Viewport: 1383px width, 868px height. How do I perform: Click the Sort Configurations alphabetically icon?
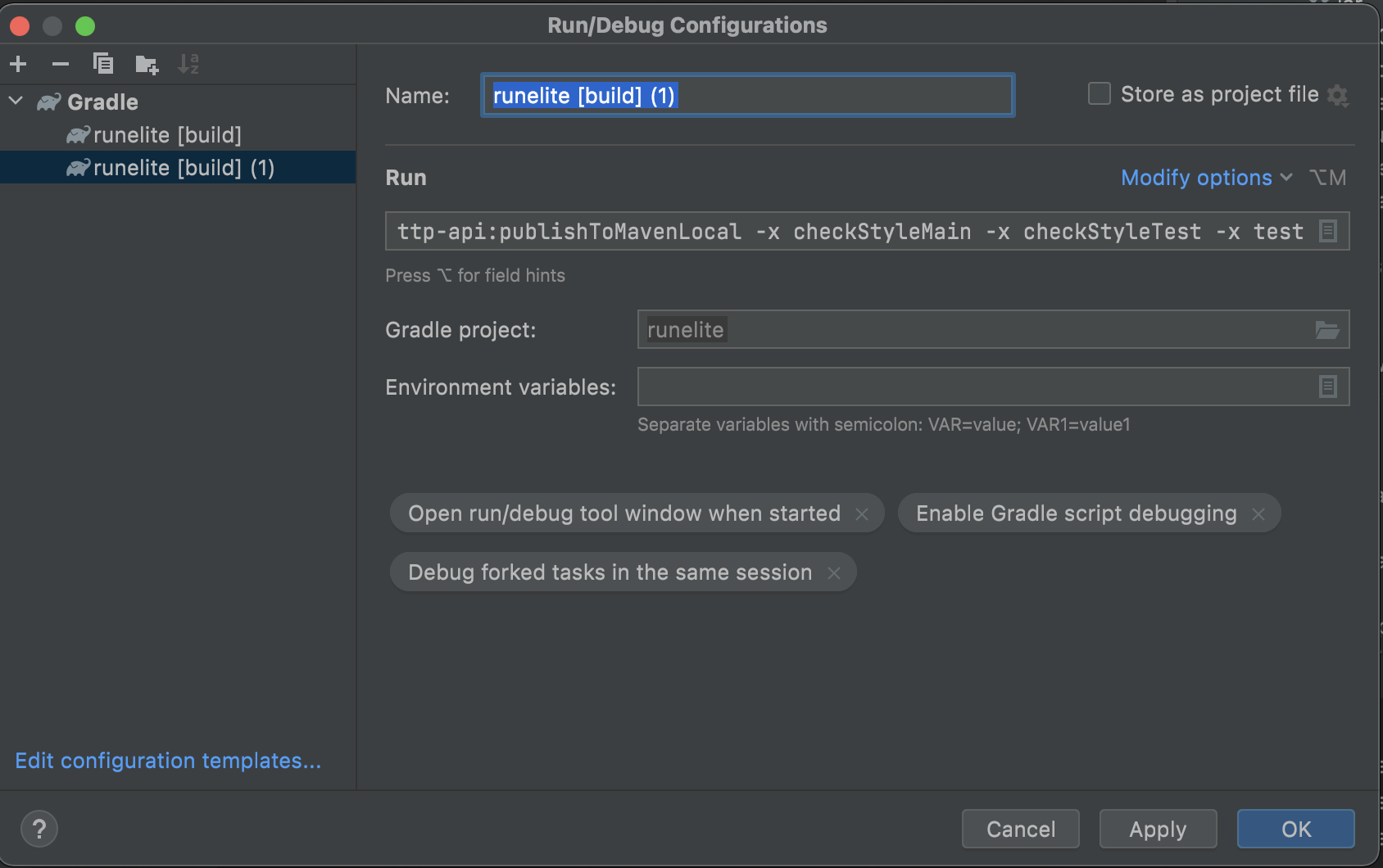(x=188, y=64)
